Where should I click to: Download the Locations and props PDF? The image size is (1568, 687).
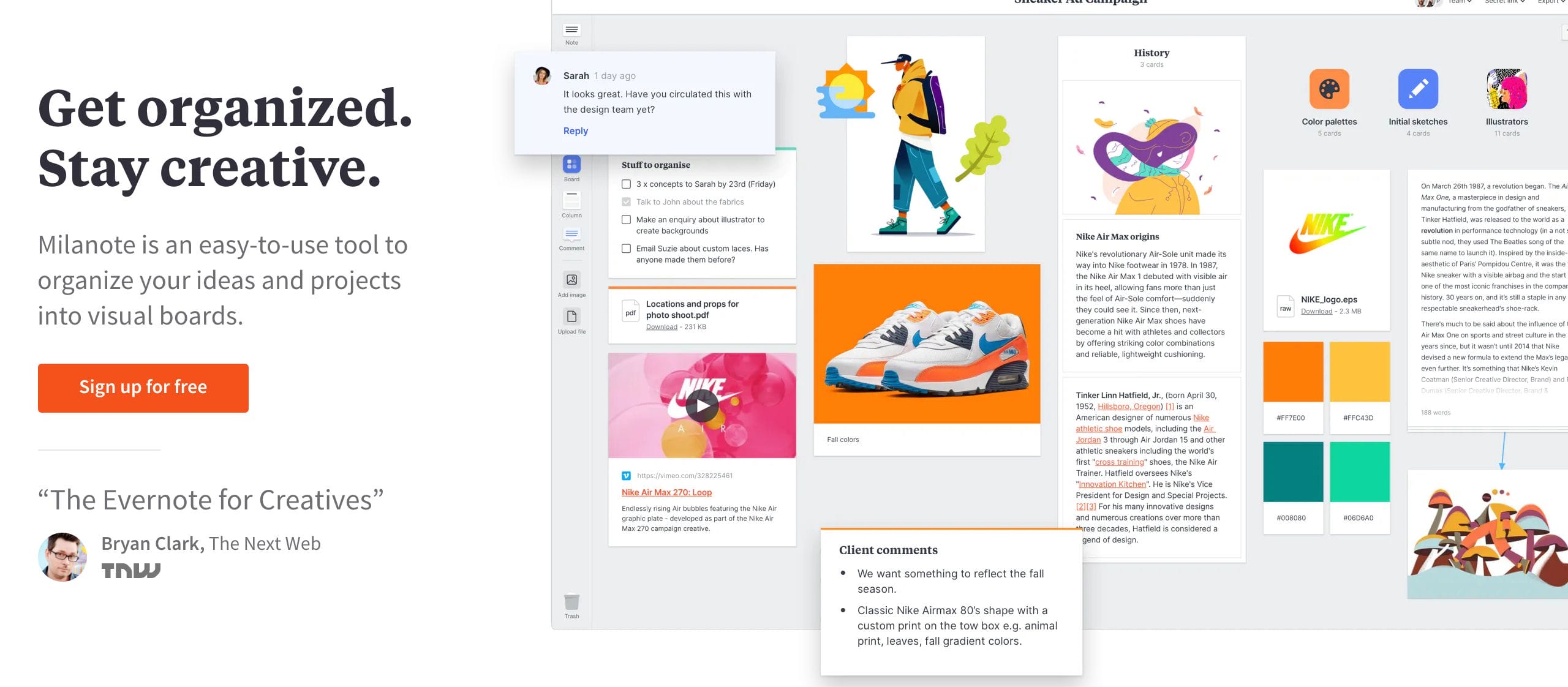(661, 327)
